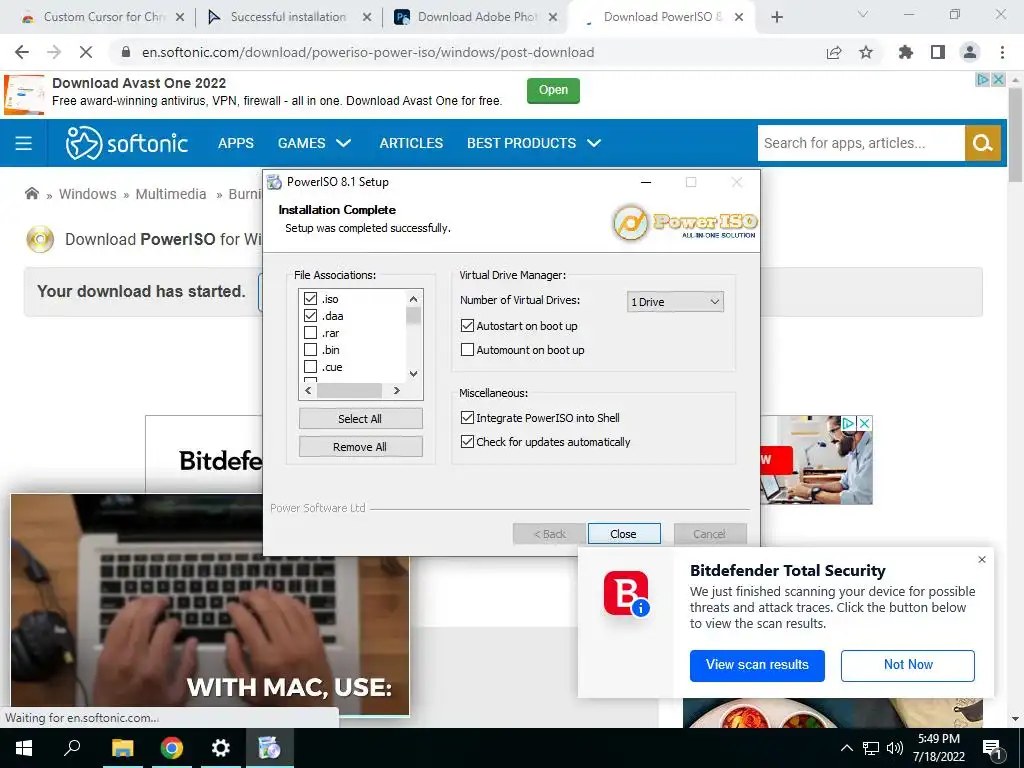This screenshot has height=768, width=1024.
Task: Open Windows taskbar search
Action: [x=72, y=748]
